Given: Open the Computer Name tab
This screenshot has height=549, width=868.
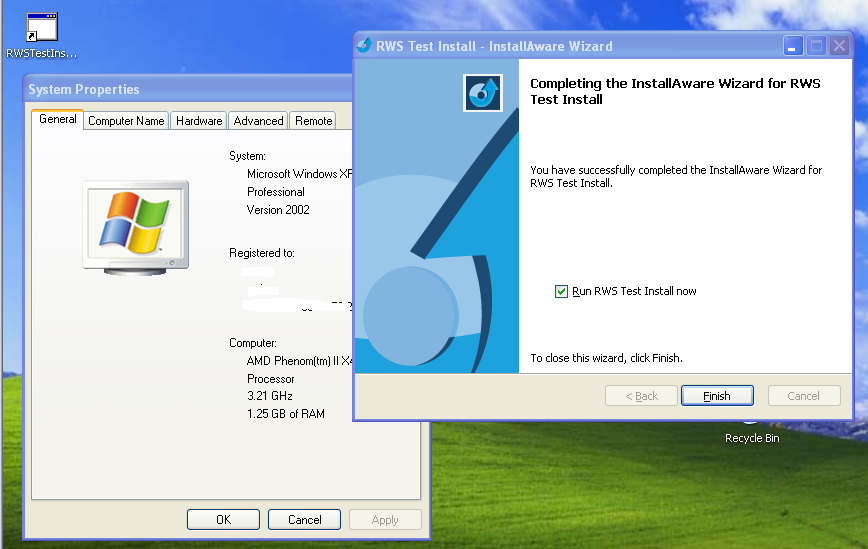Looking at the screenshot, I should tap(126, 121).
